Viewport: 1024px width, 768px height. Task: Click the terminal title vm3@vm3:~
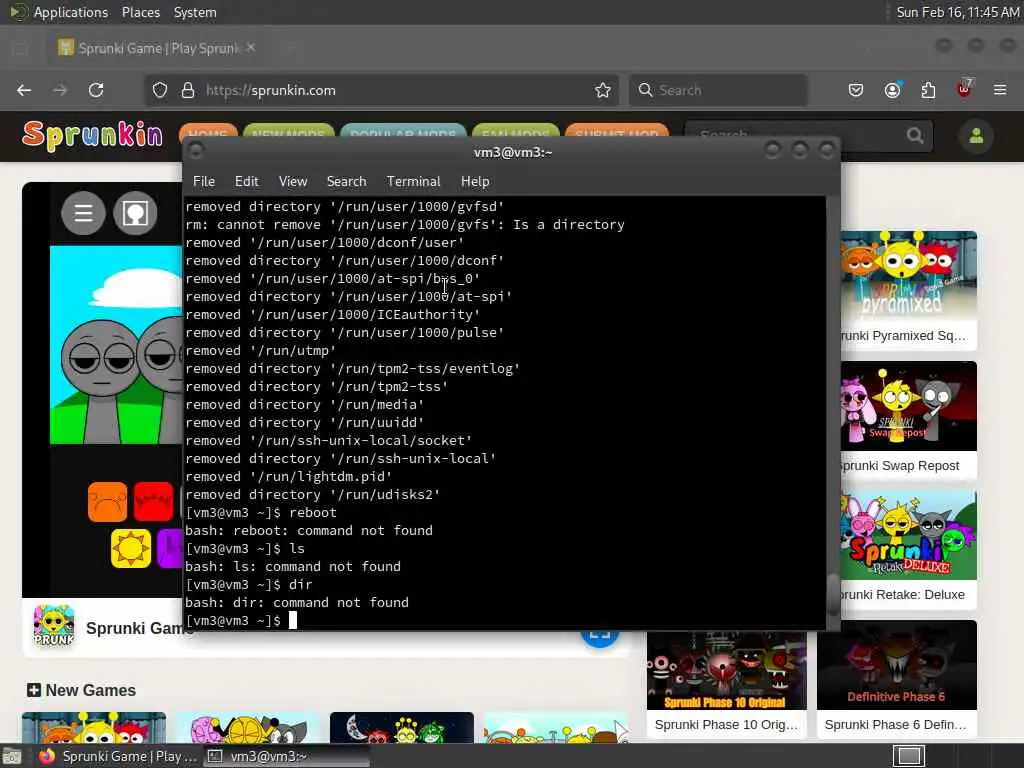(513, 152)
